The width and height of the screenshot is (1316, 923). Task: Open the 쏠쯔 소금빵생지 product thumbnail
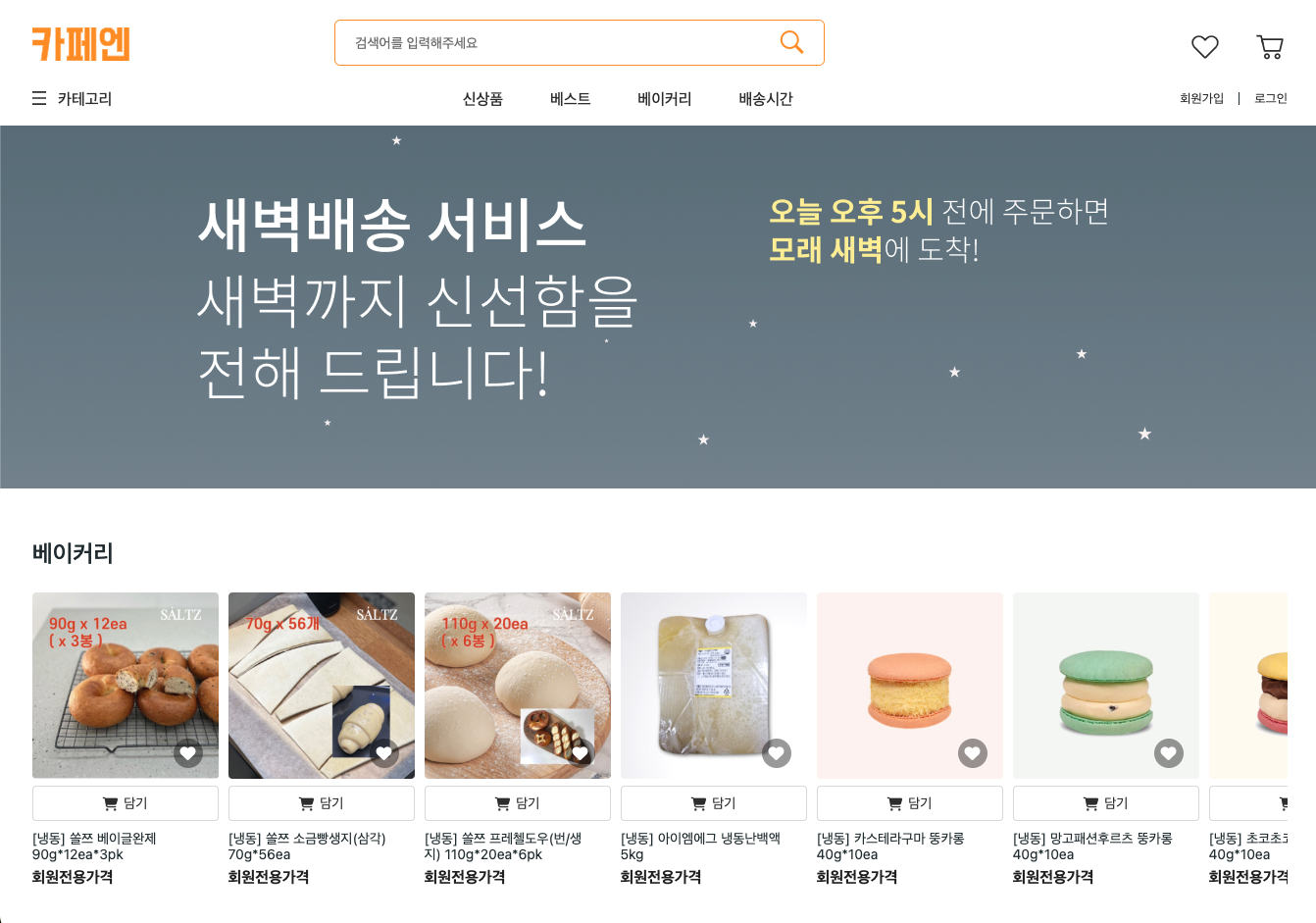[x=322, y=686]
